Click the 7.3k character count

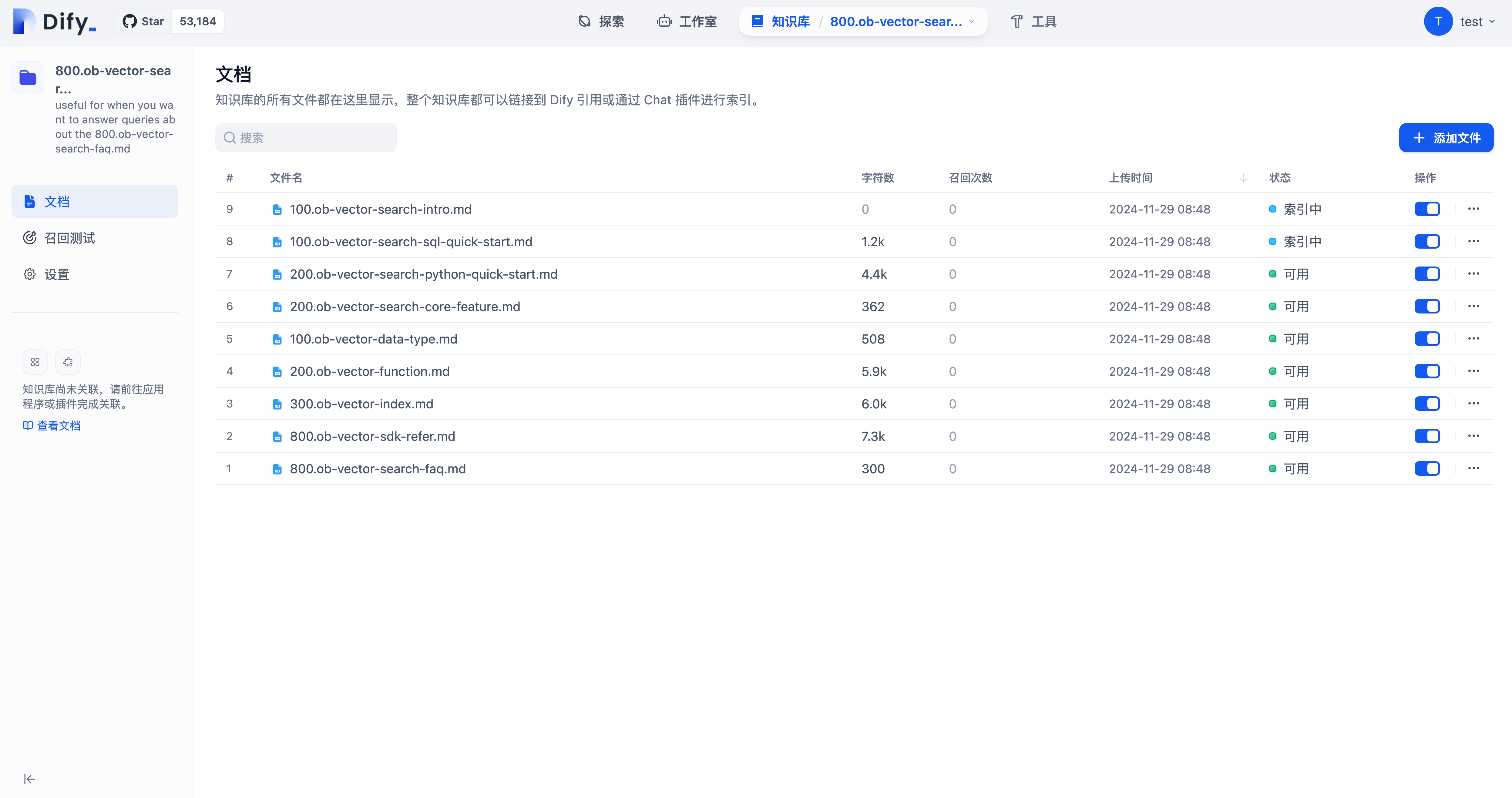(873, 437)
